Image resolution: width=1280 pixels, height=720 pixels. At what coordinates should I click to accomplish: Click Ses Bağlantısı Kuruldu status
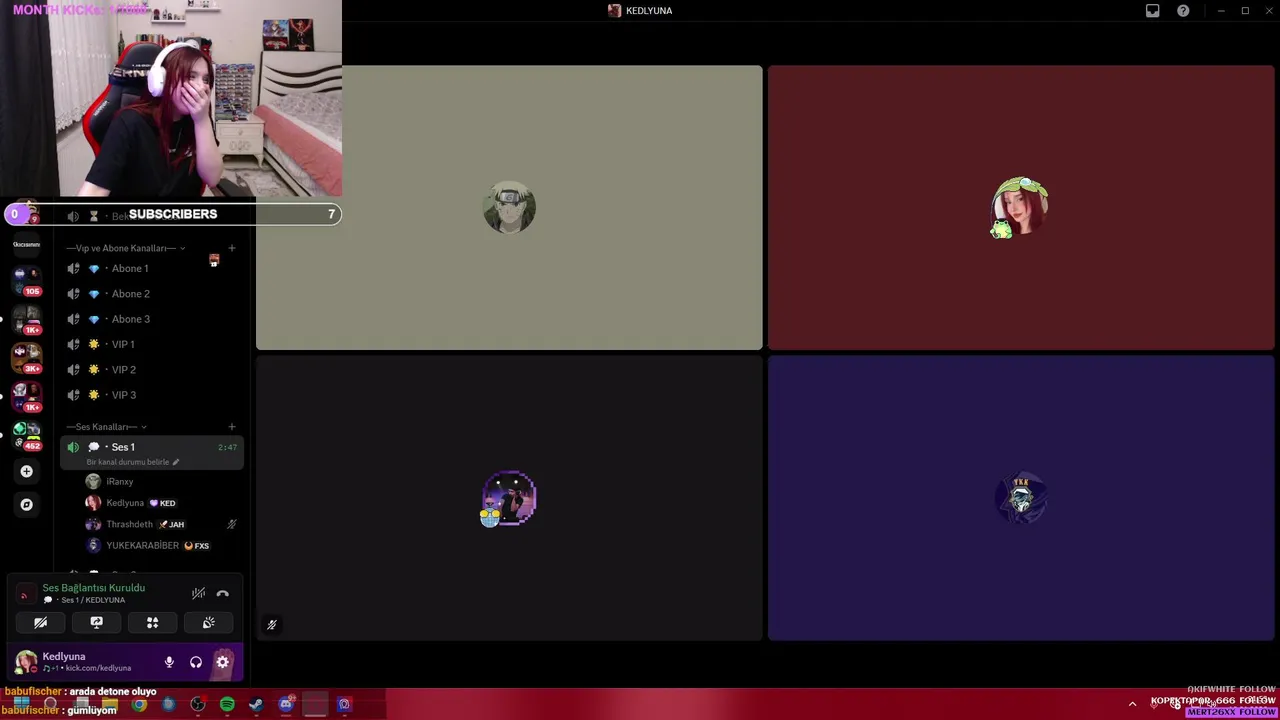[x=93, y=588]
